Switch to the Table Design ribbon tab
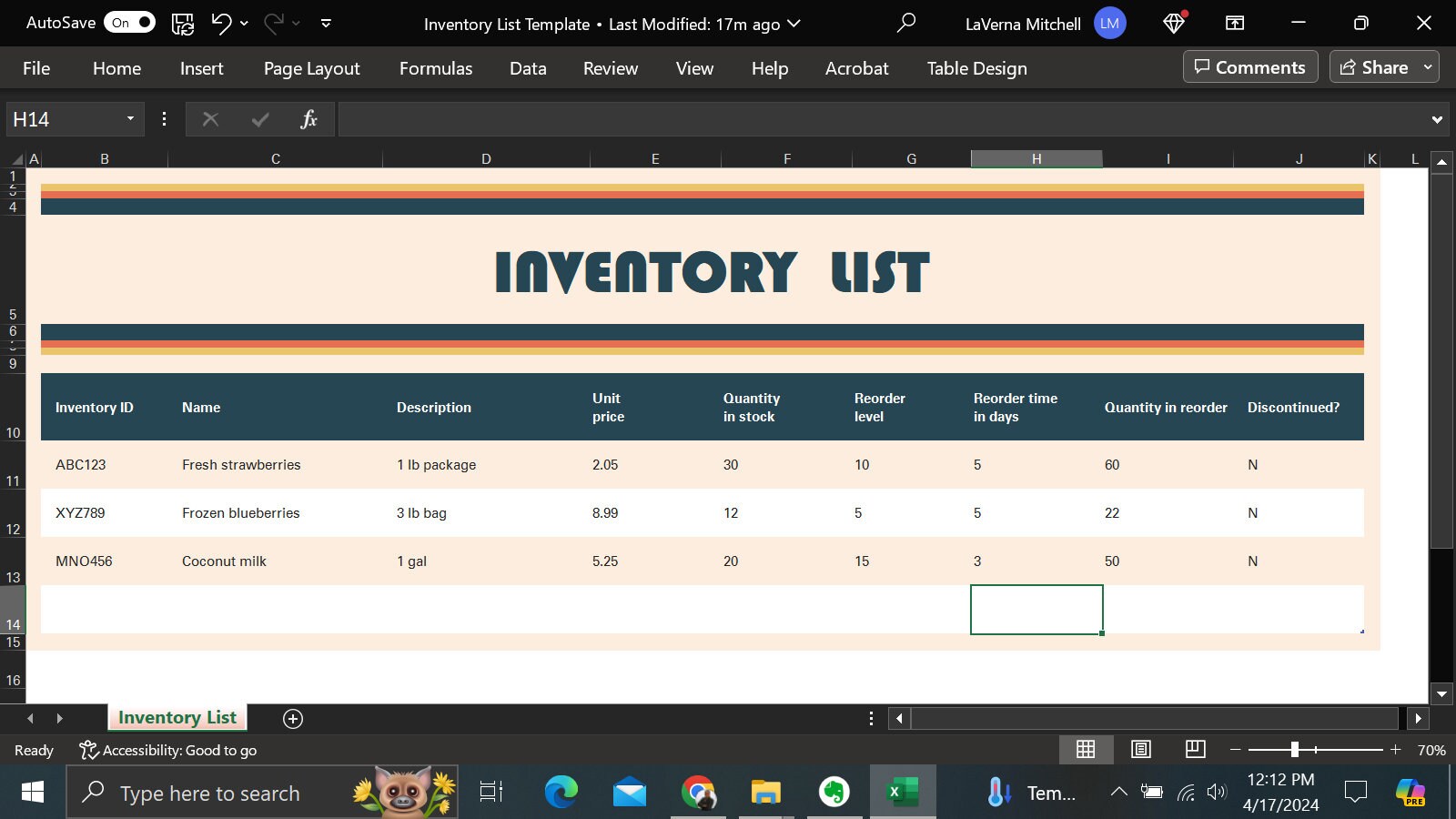The height and width of the screenshot is (819, 1456). coord(976,68)
